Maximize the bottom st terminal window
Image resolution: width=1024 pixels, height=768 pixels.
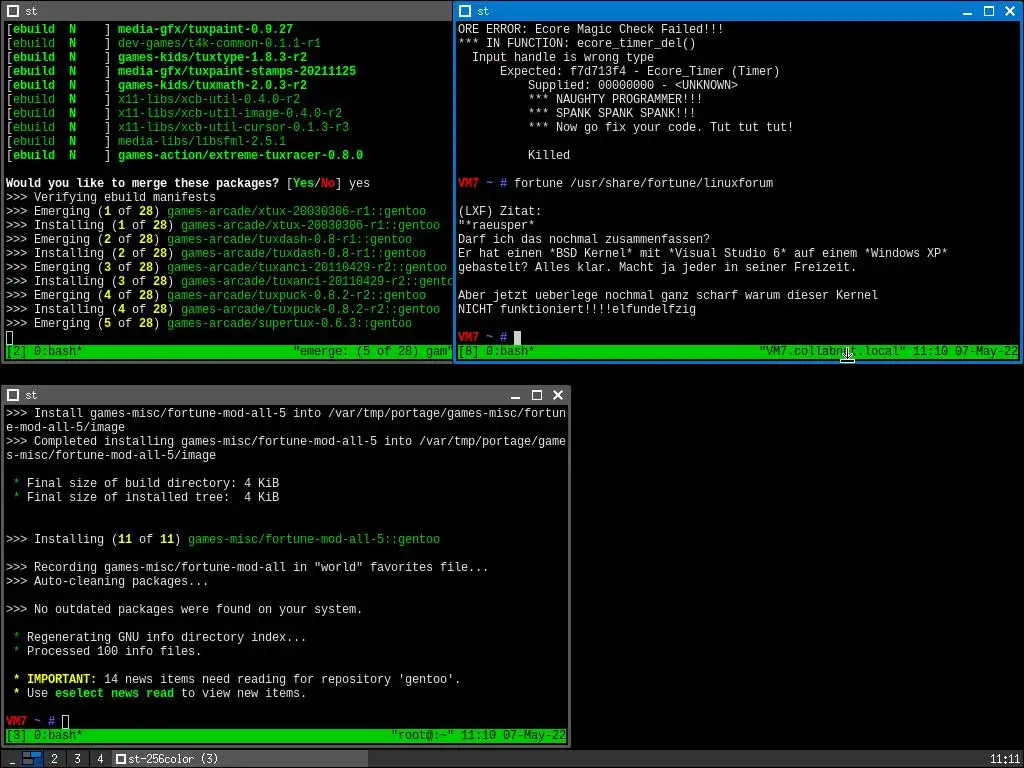[537, 395]
